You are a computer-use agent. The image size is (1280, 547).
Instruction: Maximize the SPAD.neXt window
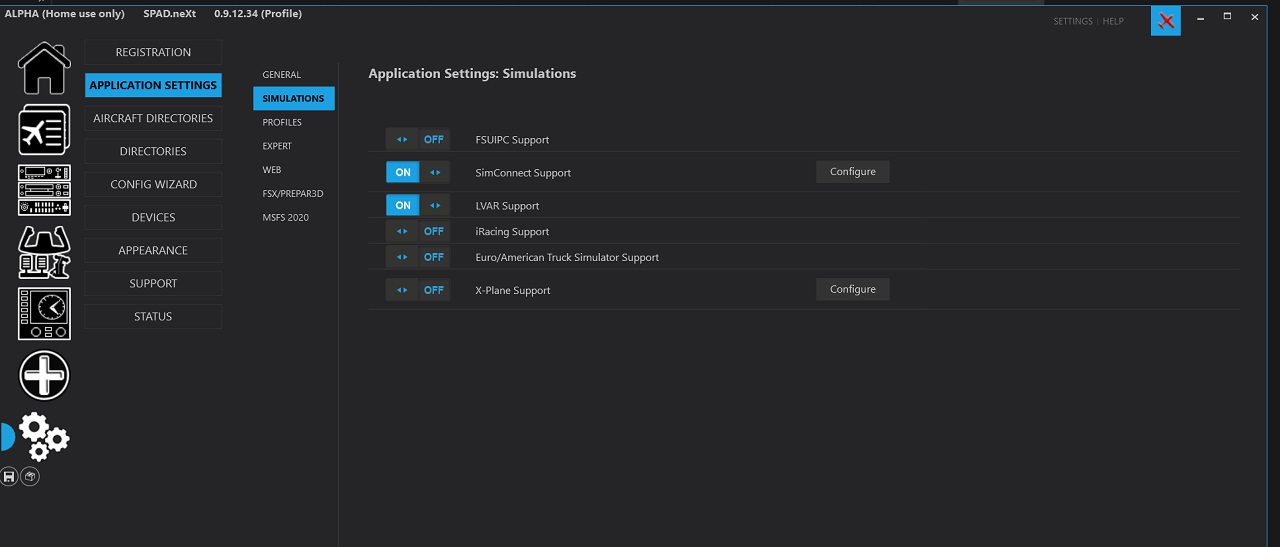pyautogui.click(x=1227, y=17)
